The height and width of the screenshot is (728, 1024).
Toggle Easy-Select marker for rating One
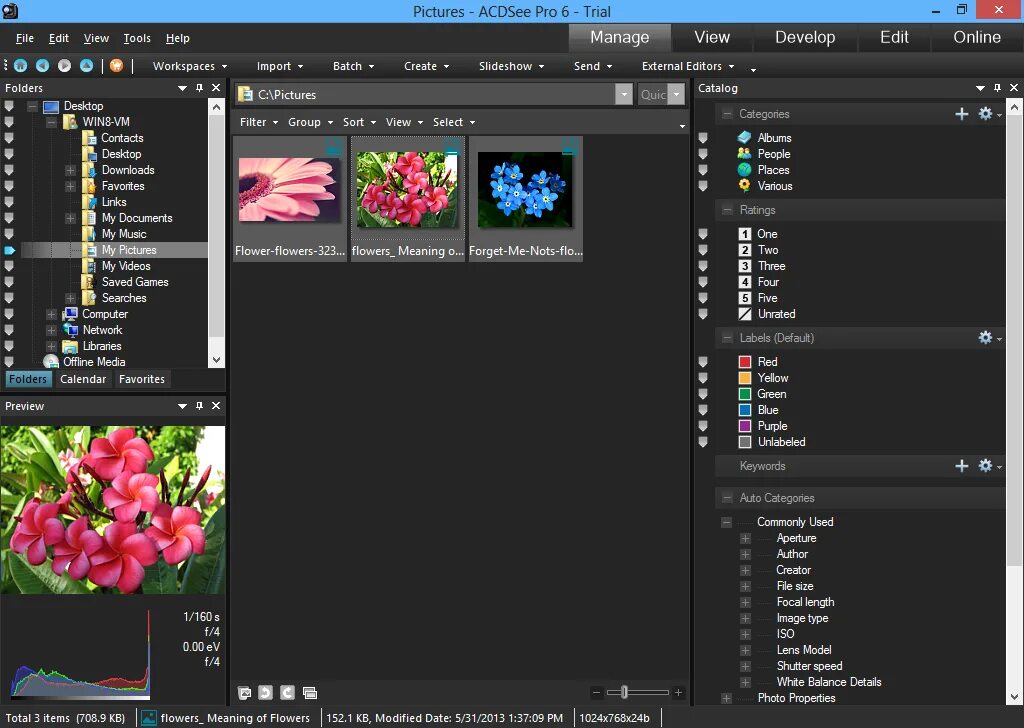(x=703, y=234)
